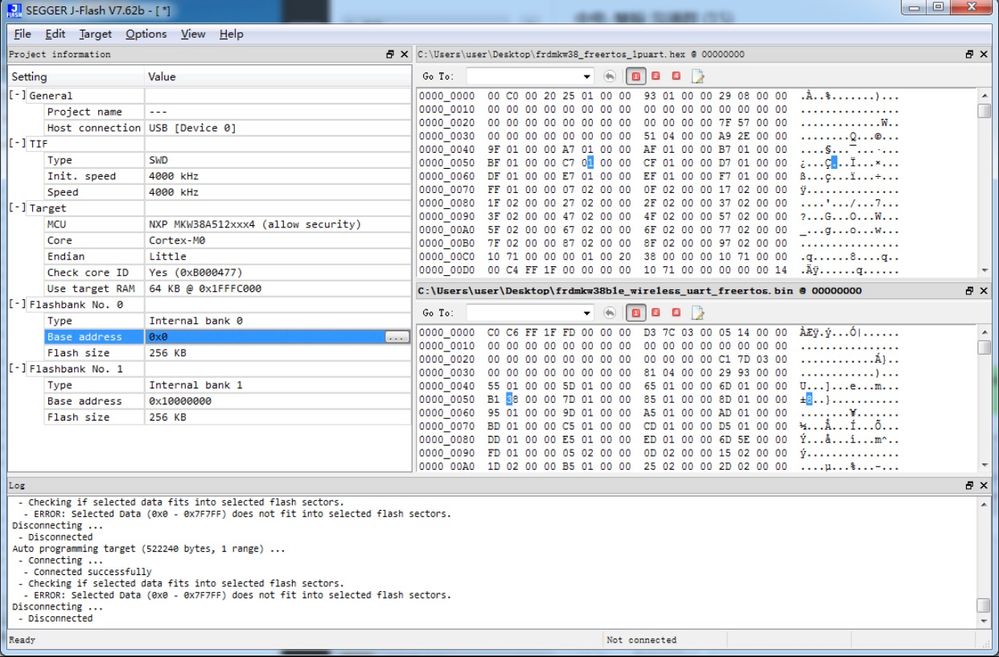This screenshot has width=999, height=657.
Task: Close the wireless_uart_freertos.bin panel
Action: (984, 291)
